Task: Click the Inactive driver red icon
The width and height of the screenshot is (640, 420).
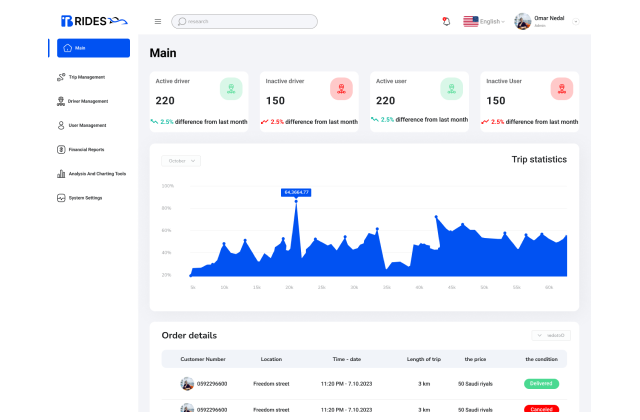Action: 341,89
